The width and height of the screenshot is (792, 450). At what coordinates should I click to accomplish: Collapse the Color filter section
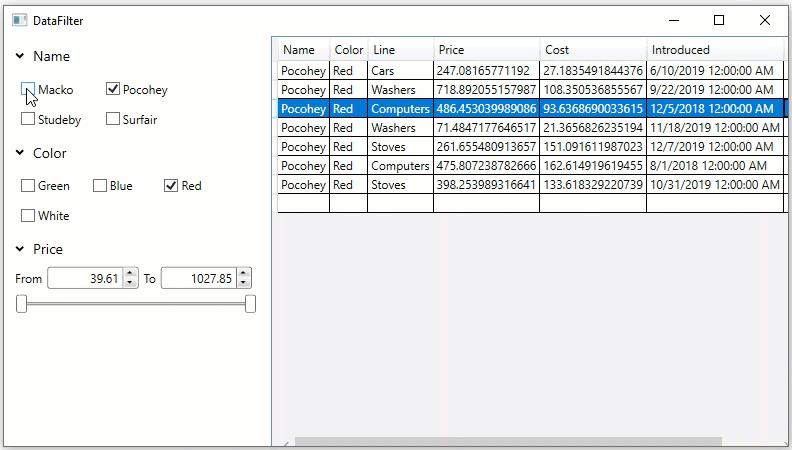click(20, 153)
